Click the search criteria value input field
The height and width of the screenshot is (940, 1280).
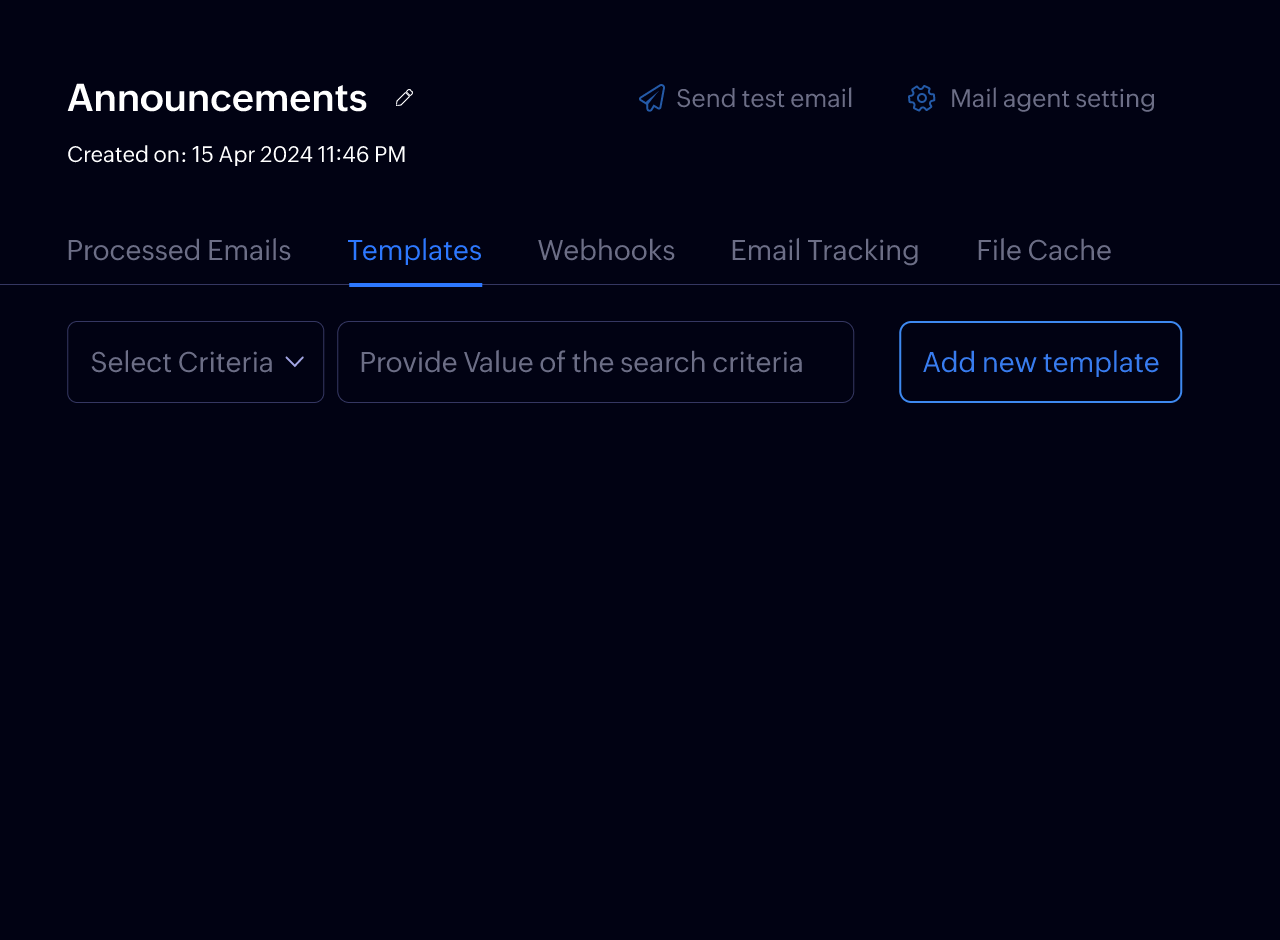[595, 361]
